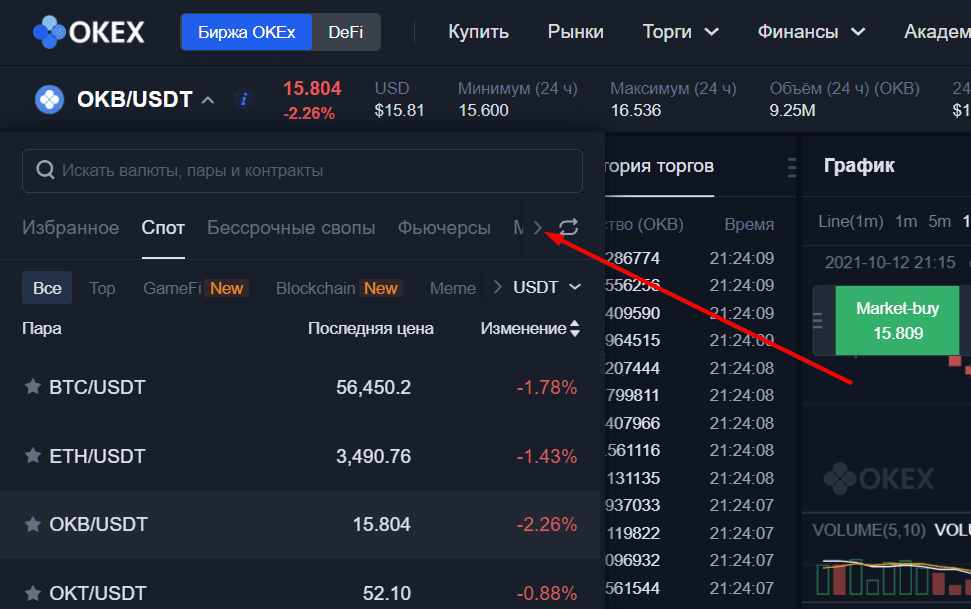
Task: Click the search magnifier icon
Action: (45, 170)
